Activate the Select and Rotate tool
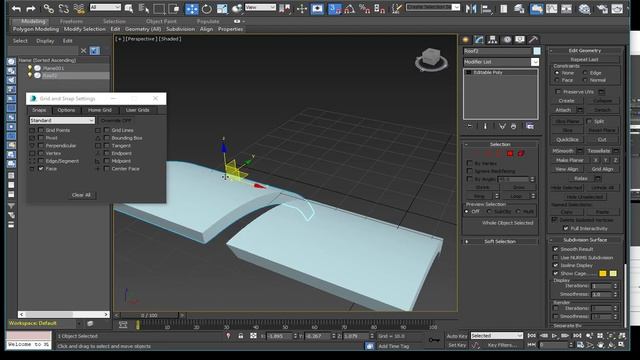The width and height of the screenshot is (640, 360). [207, 9]
